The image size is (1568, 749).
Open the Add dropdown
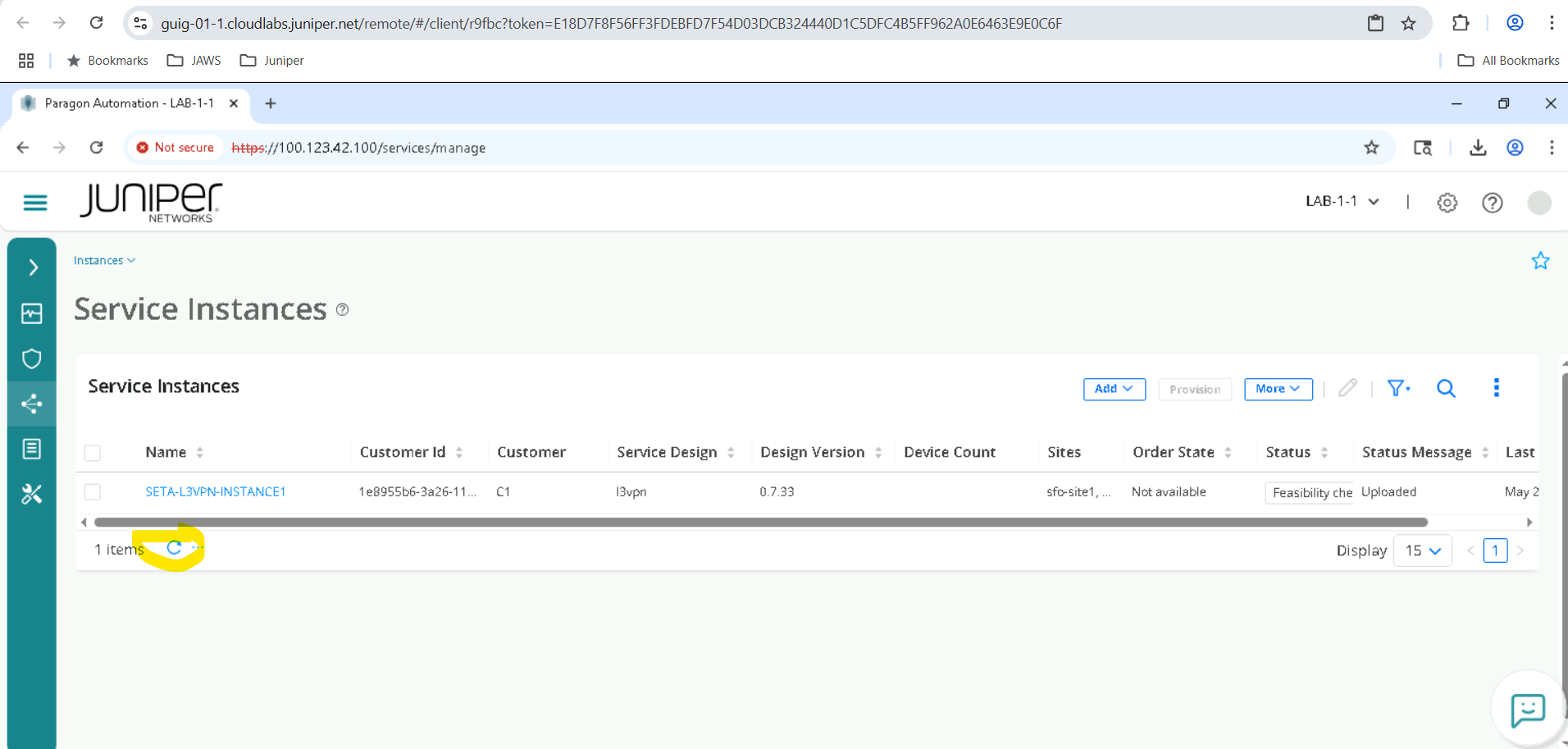coord(1113,389)
